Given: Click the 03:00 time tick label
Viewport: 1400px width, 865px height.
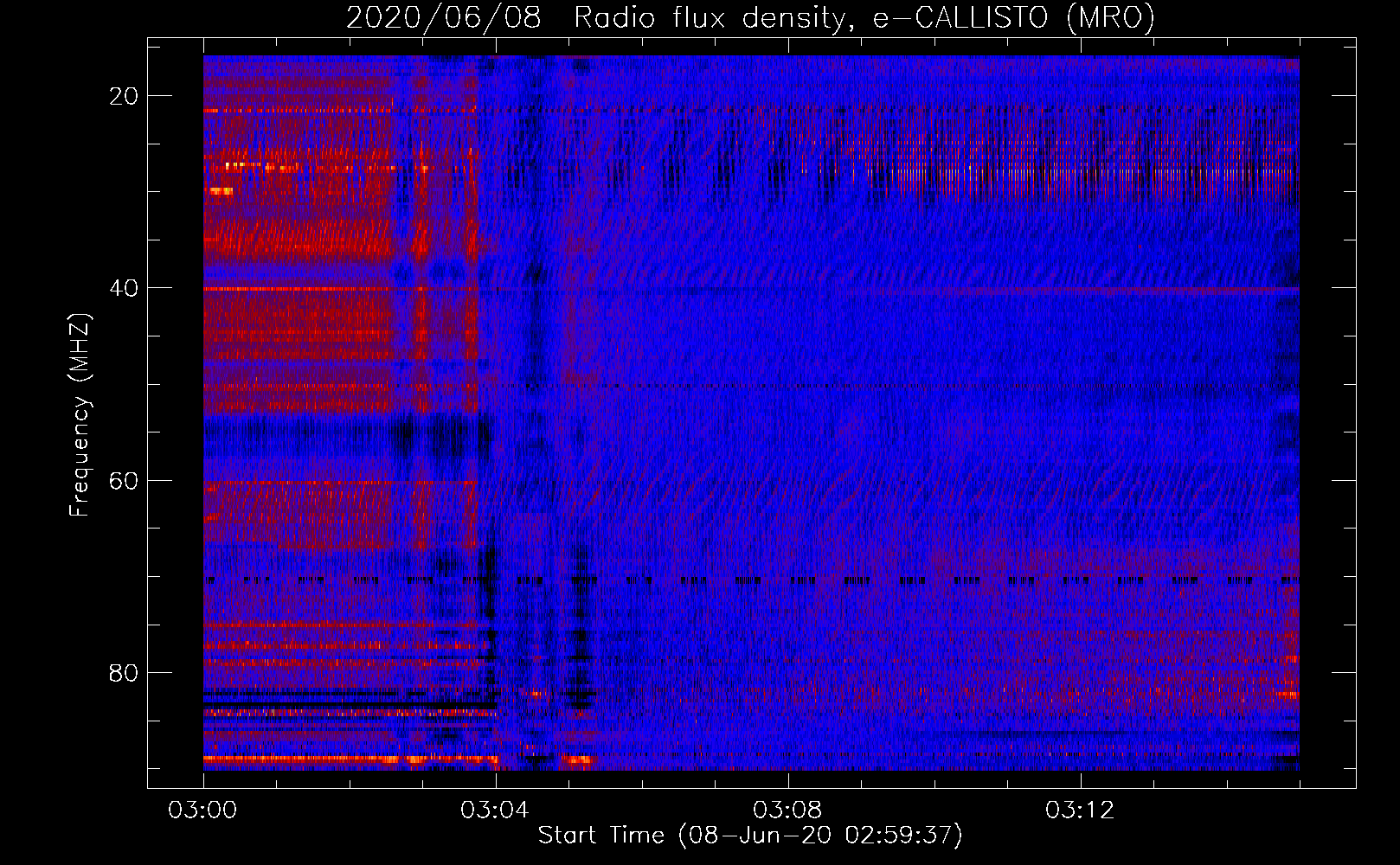Looking at the screenshot, I should (203, 811).
